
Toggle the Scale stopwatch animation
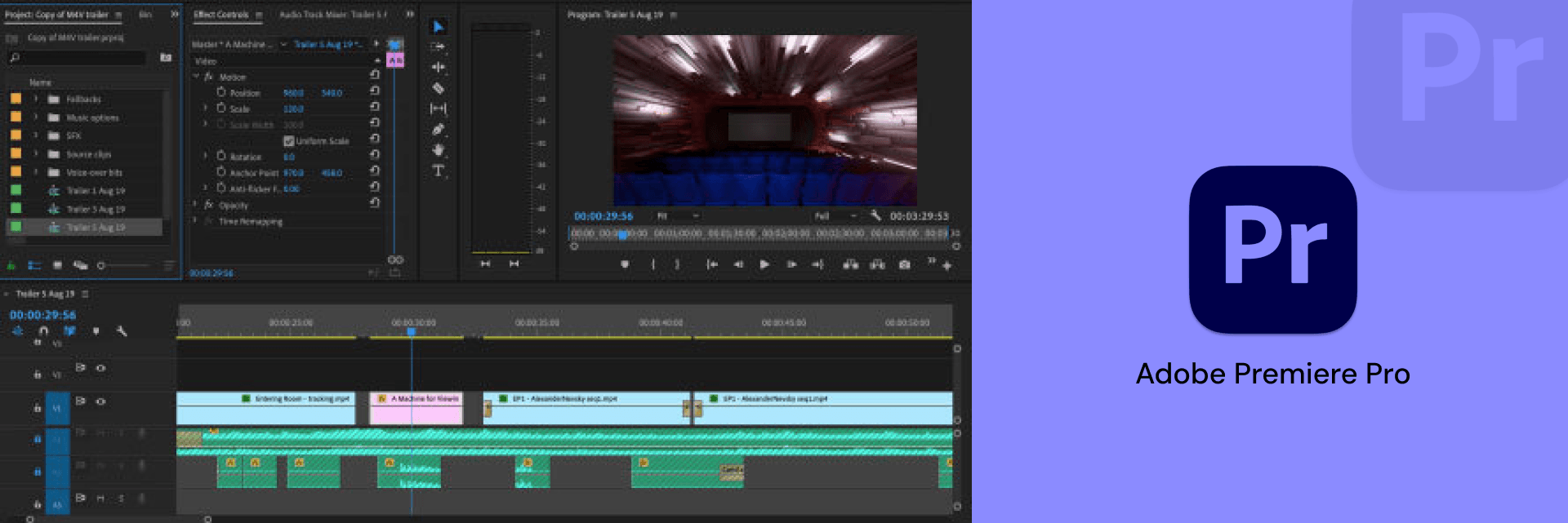tap(221, 108)
